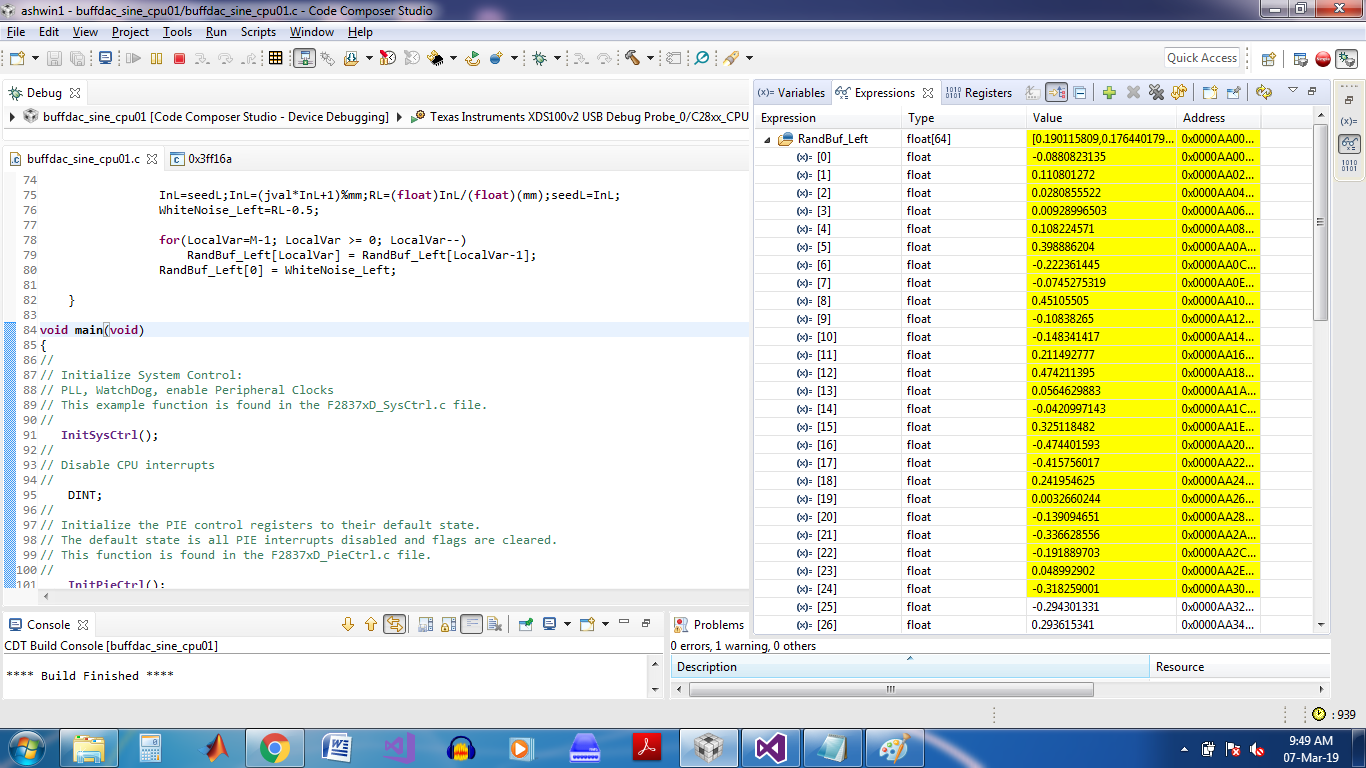Click Clear Console icon

point(494,625)
